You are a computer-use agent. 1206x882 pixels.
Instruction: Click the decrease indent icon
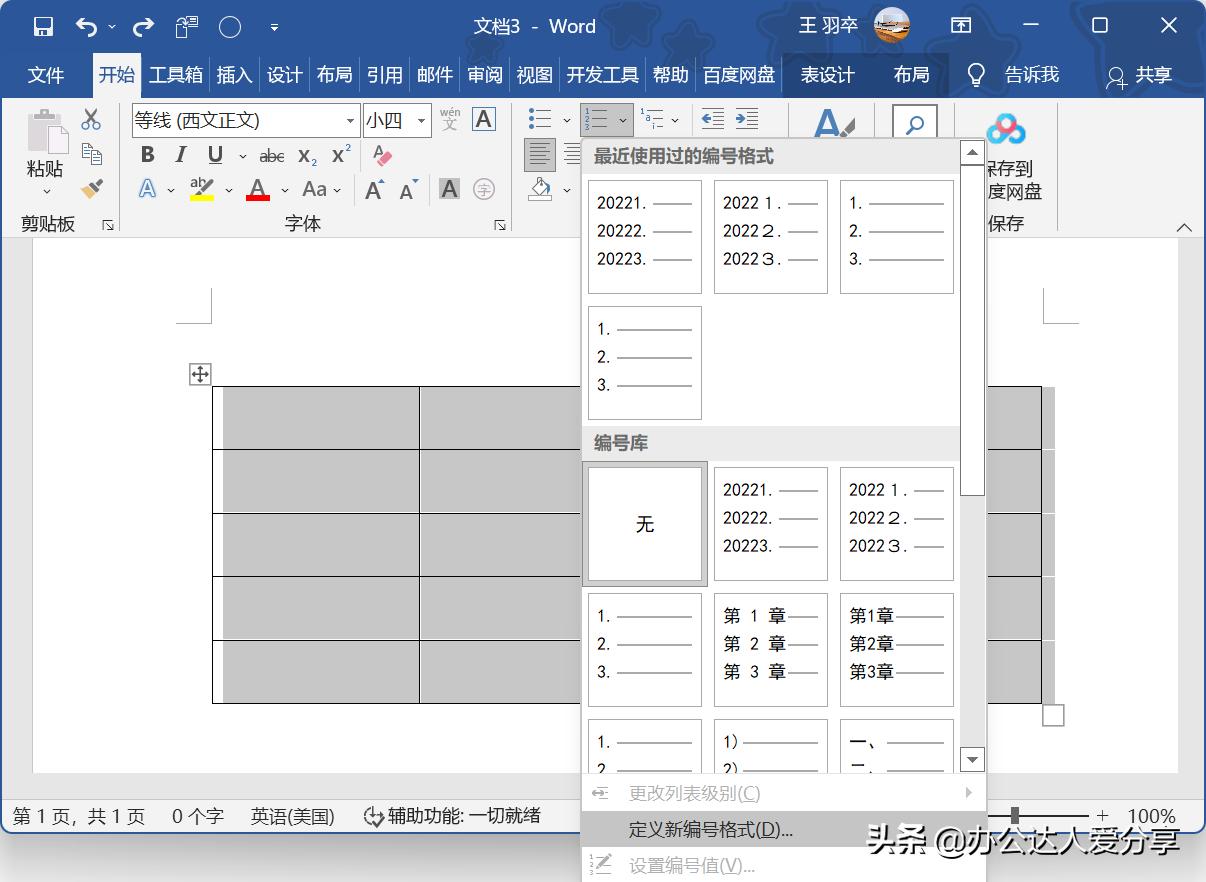coord(712,119)
